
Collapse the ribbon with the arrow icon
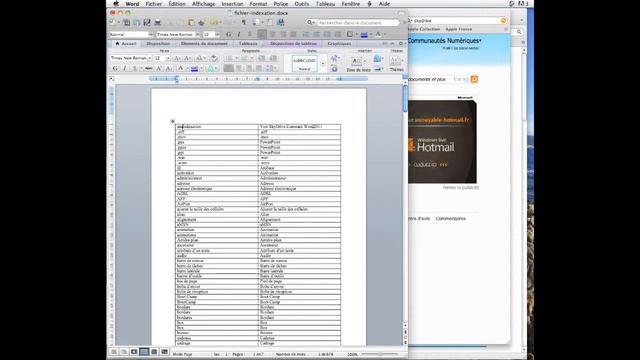[x=393, y=43]
